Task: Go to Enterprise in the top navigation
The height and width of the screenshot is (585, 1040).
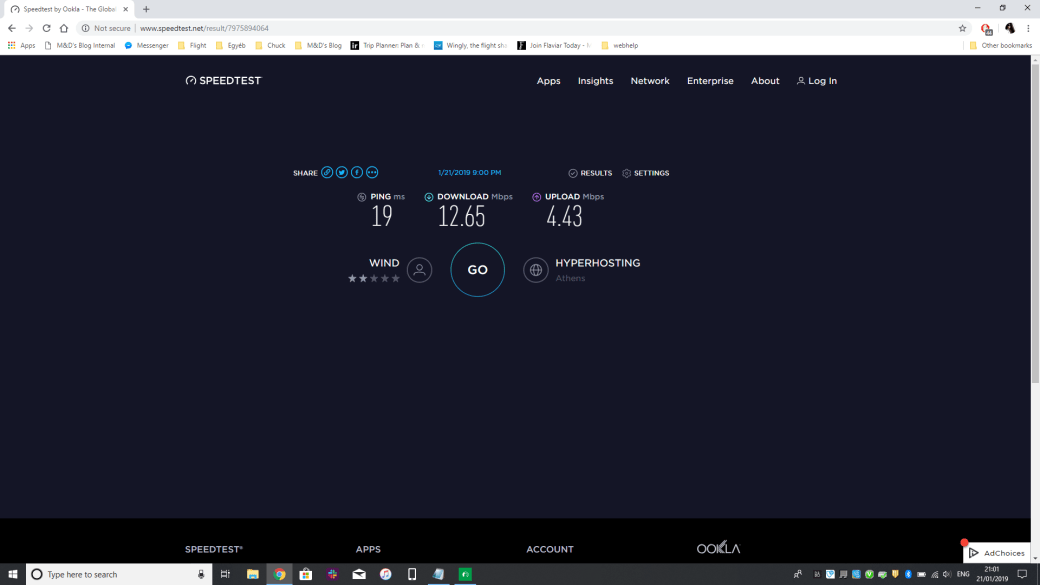Action: tap(710, 81)
